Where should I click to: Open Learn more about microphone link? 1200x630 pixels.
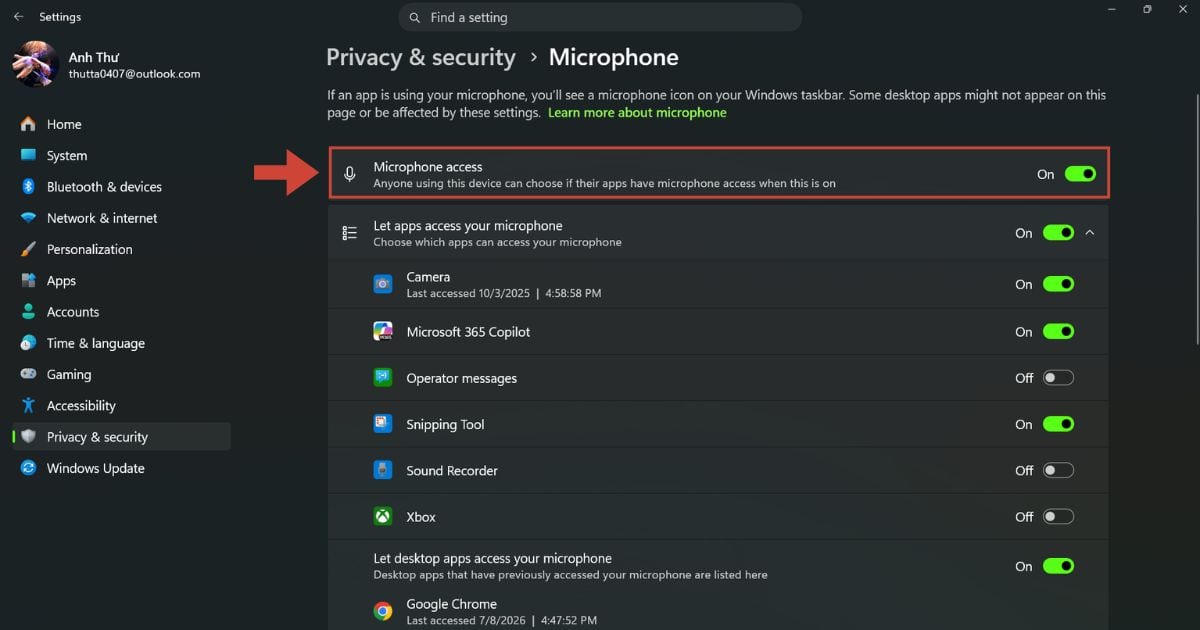pyautogui.click(x=637, y=113)
